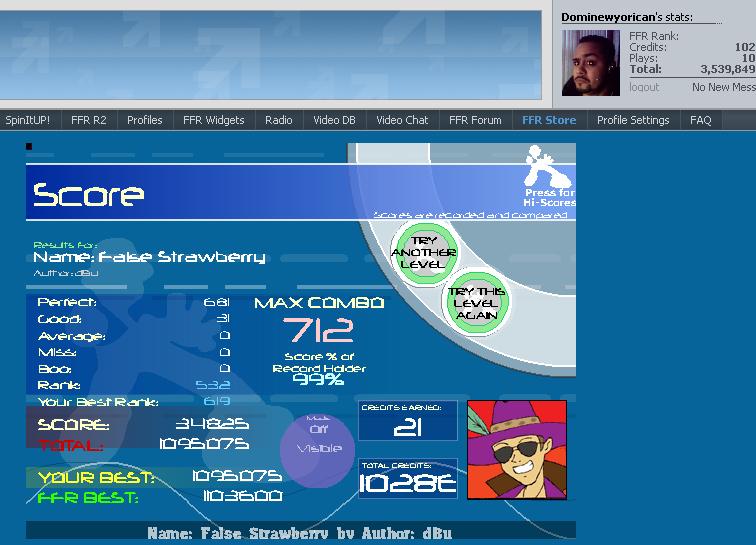Open Profile Settings
Viewport: 756px width, 545px height.
point(633,120)
